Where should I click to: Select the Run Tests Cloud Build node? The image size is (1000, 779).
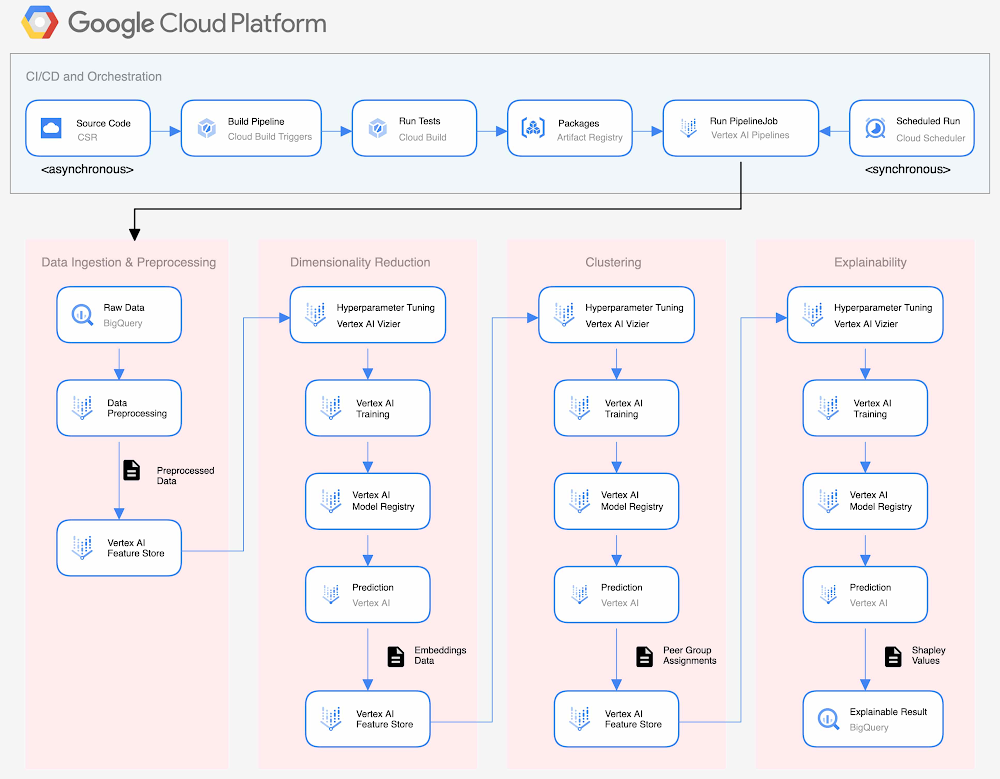(x=415, y=128)
